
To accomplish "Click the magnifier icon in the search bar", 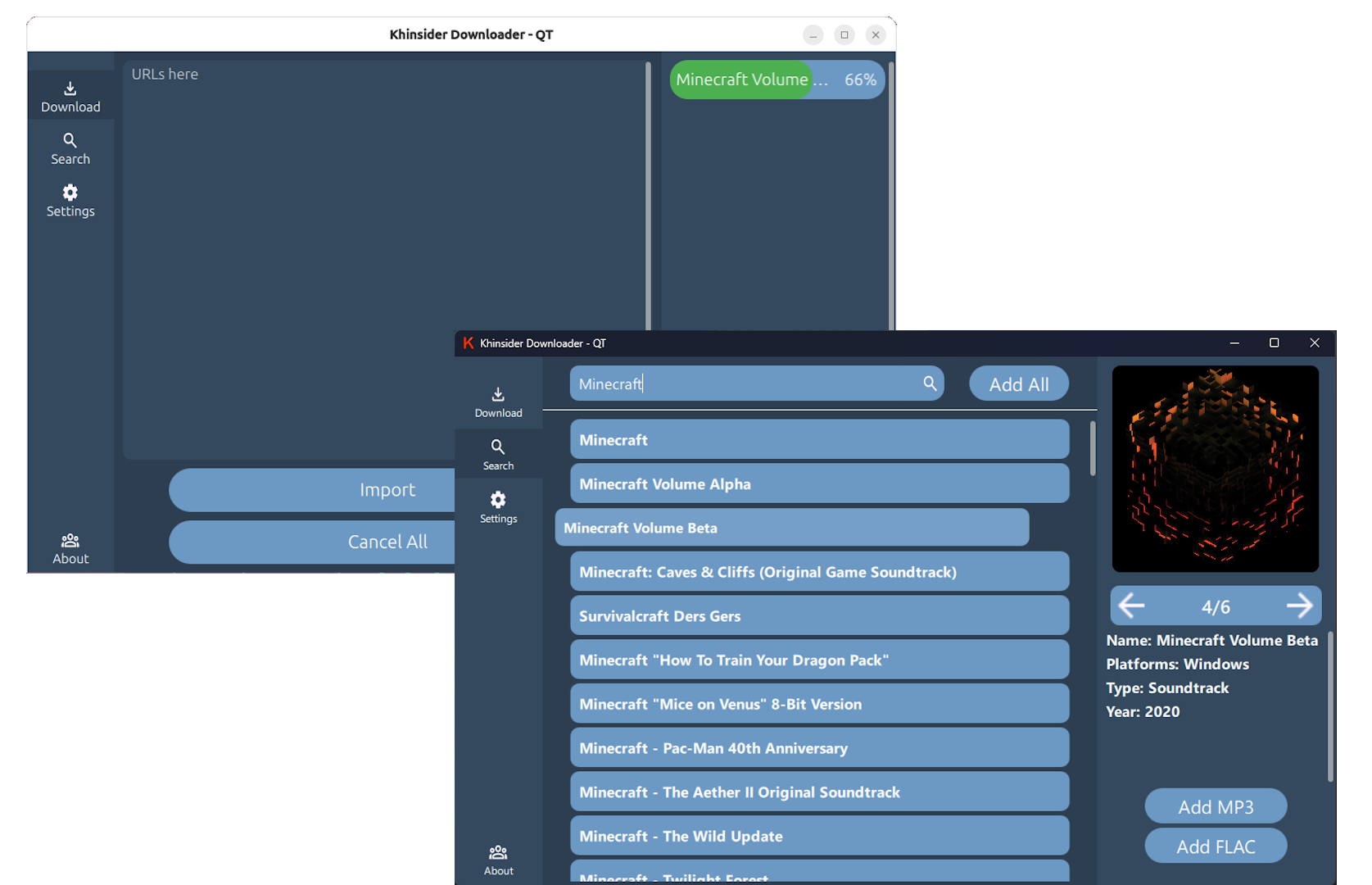I will coord(929,383).
